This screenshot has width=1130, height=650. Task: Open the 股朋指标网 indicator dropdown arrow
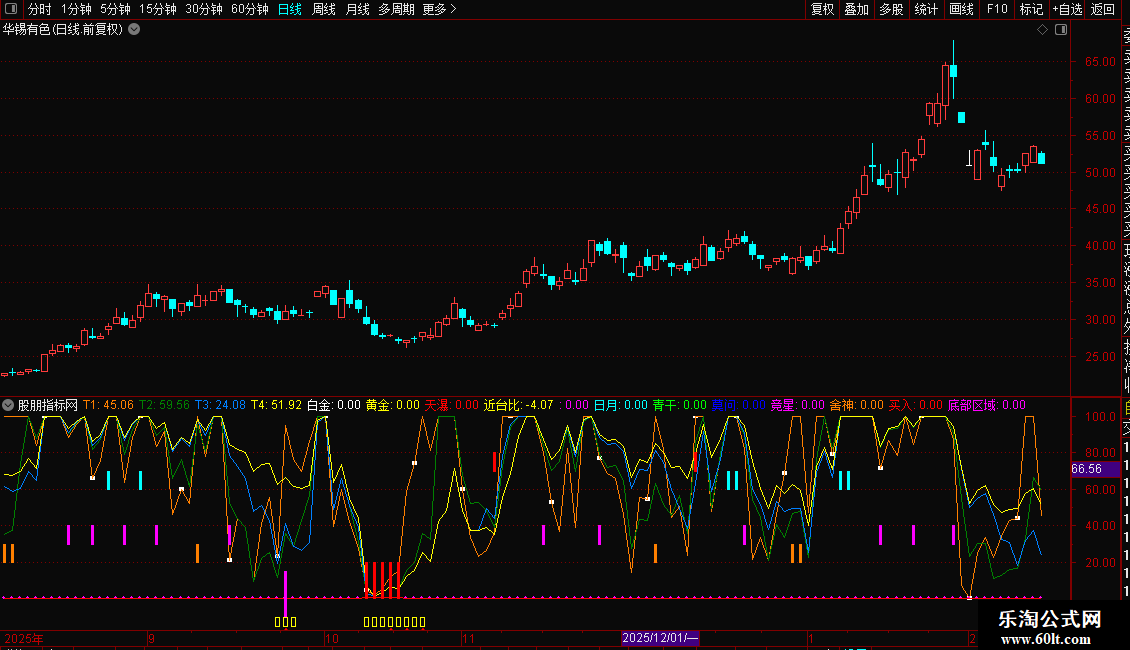point(9,405)
